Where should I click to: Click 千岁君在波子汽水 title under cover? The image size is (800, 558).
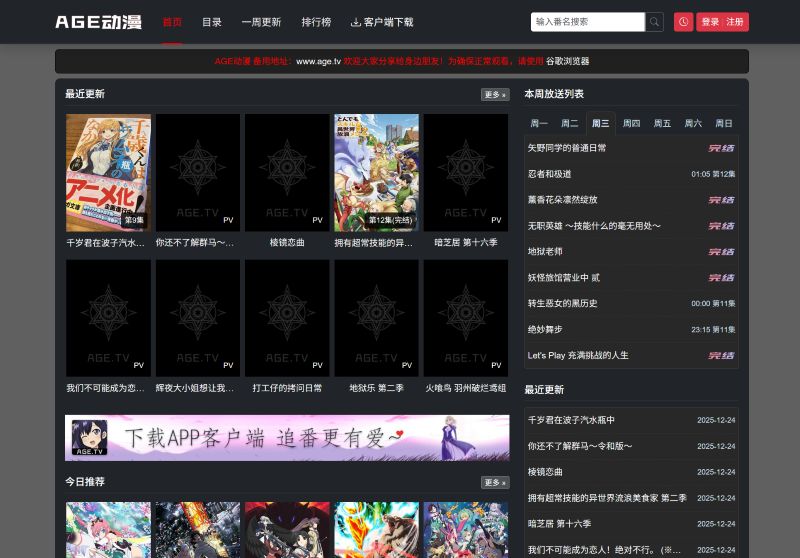click(x=106, y=243)
